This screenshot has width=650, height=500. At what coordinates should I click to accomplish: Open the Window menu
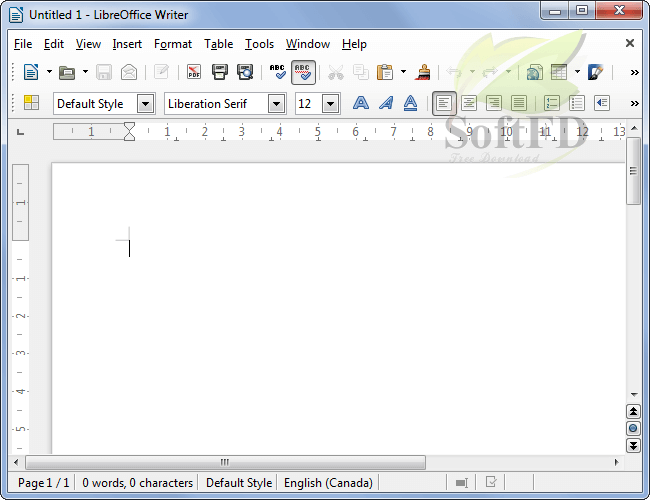(308, 44)
